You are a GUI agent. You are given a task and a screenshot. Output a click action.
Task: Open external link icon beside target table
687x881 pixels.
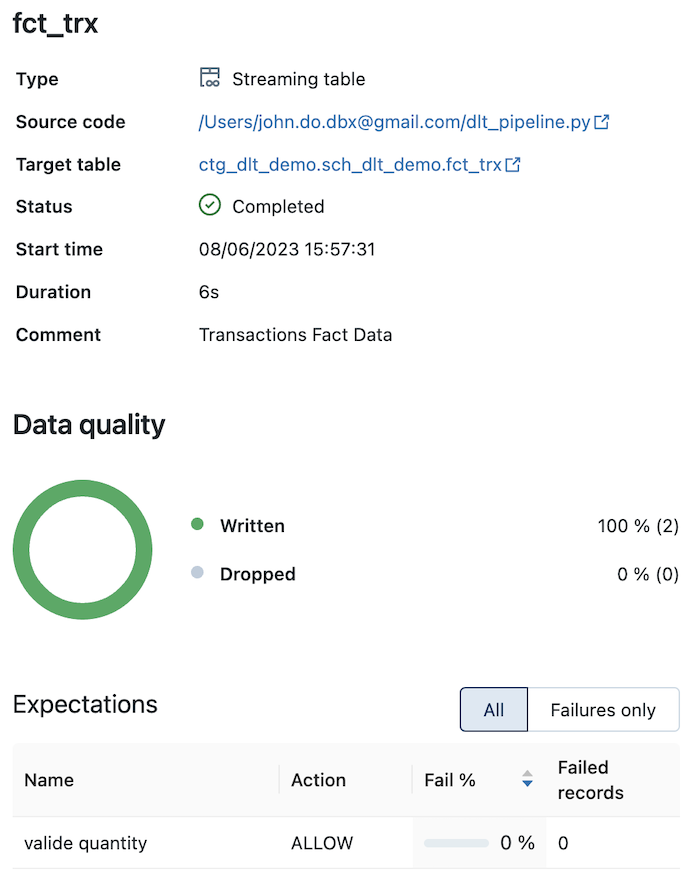(x=513, y=165)
